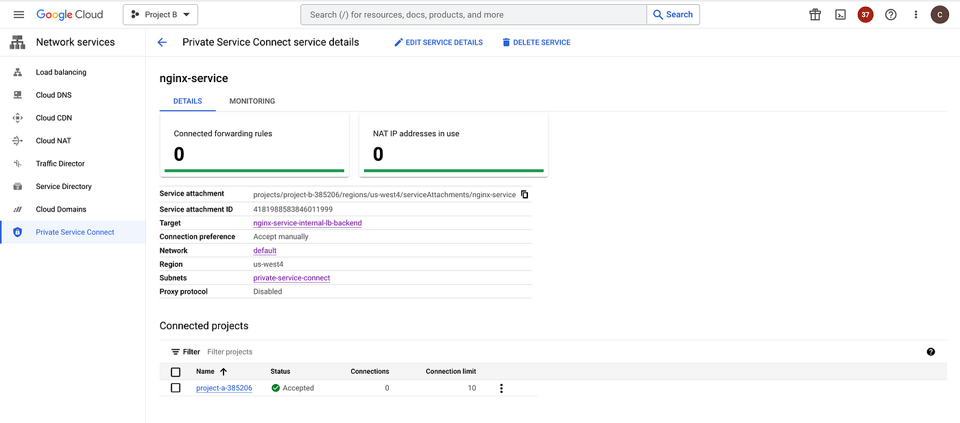Click the blue Search button
Image resolution: width=960 pixels, height=423 pixels.
point(673,15)
